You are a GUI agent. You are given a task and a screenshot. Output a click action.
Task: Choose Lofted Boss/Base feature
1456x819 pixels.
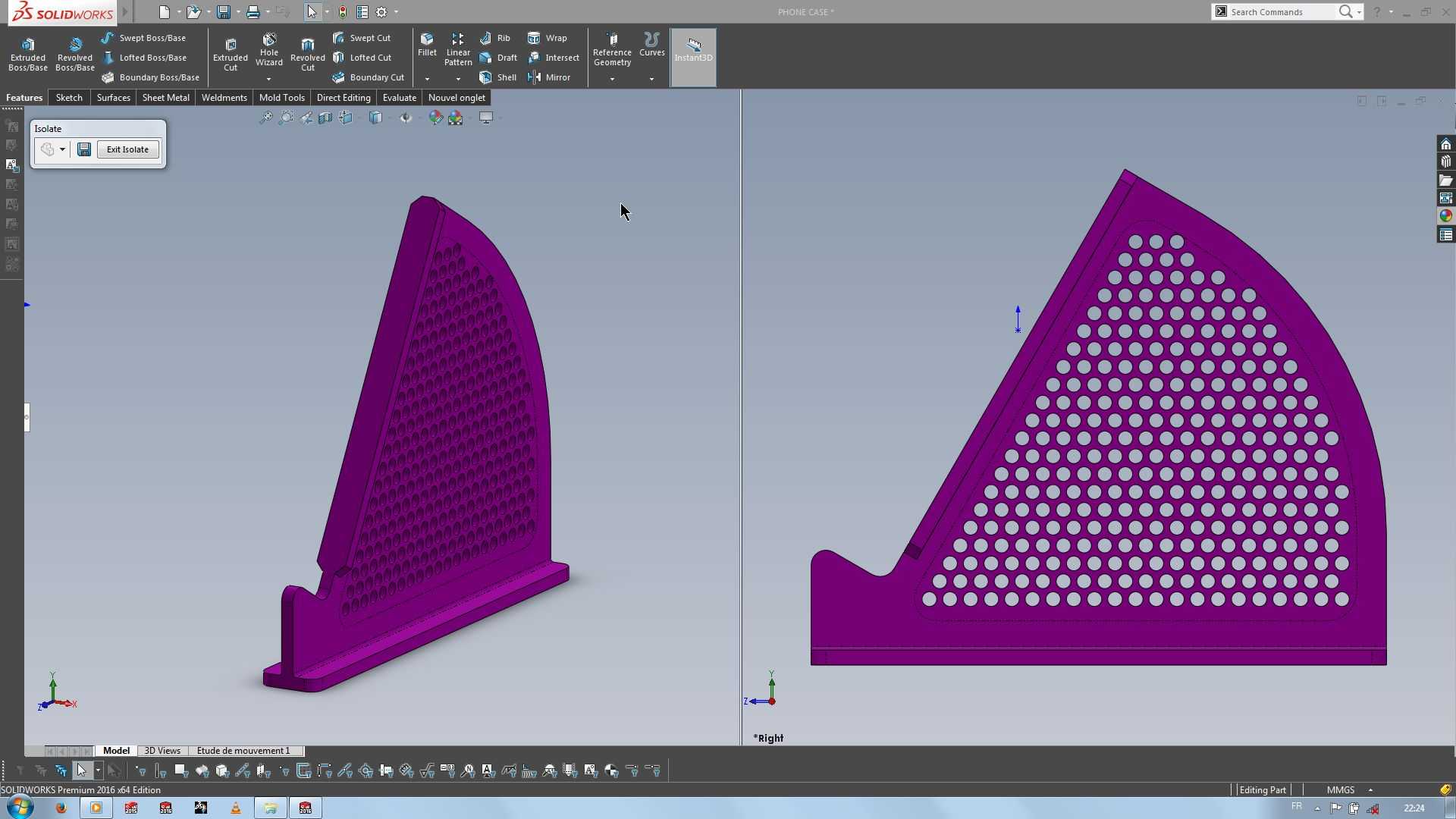[144, 58]
